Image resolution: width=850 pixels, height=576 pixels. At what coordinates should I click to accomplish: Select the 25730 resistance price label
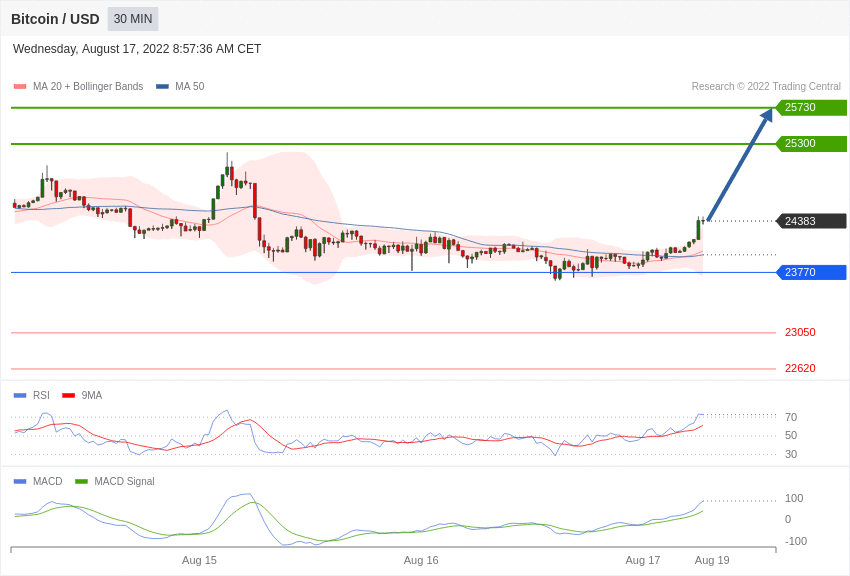(812, 107)
